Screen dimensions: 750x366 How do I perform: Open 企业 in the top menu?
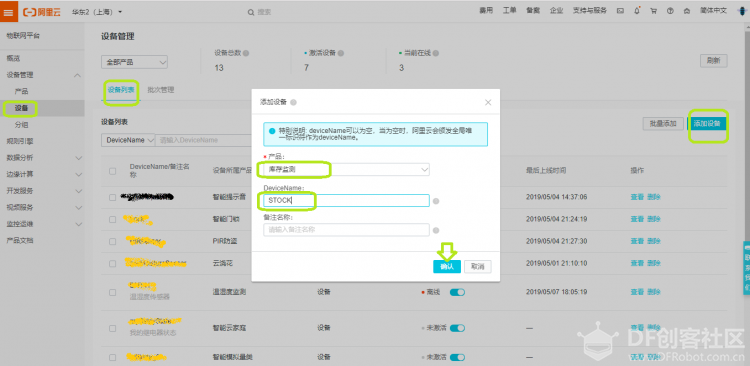click(556, 11)
